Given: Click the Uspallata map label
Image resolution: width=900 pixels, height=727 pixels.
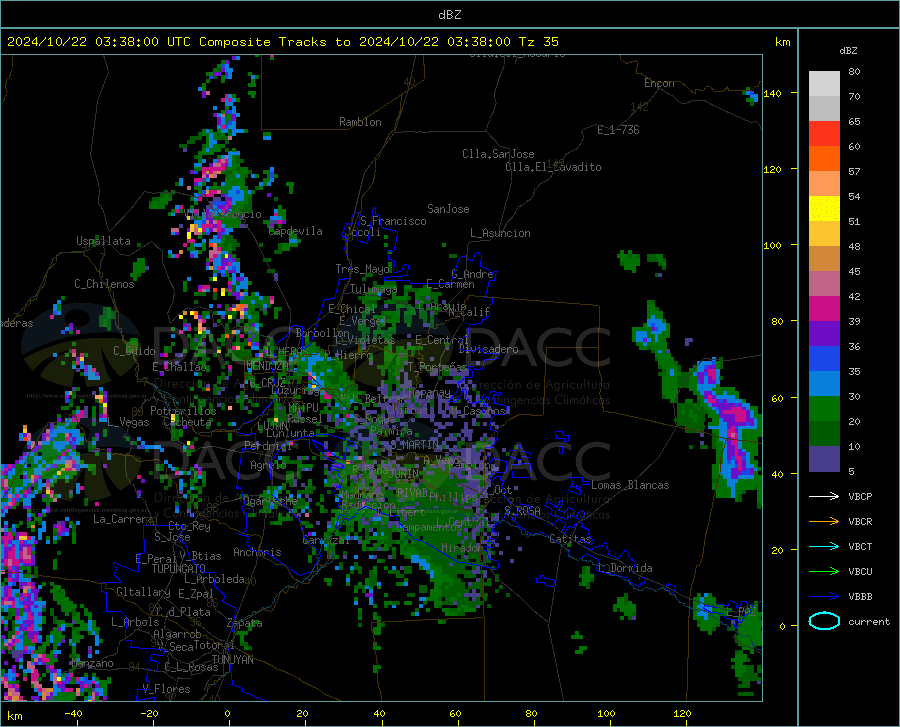Looking at the screenshot, I should [x=103, y=241].
